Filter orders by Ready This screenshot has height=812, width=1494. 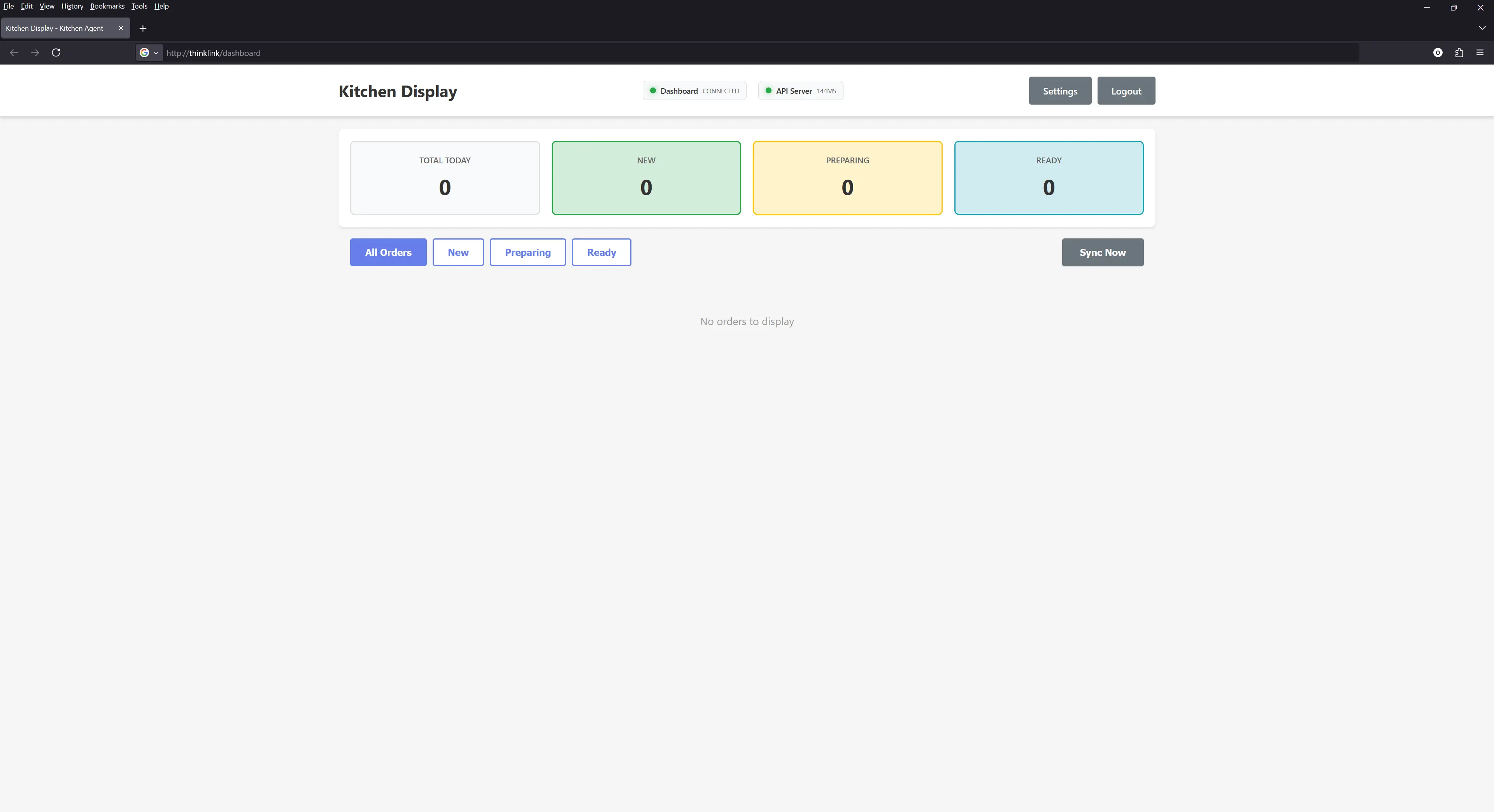[x=601, y=252]
